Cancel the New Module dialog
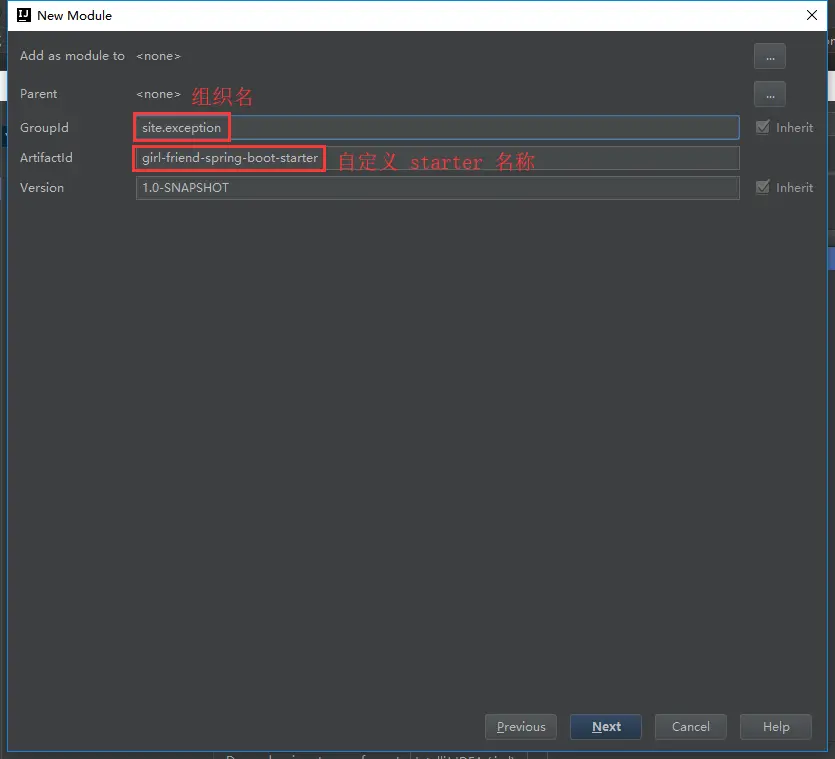Screen dimensions: 835x759 [x=690, y=727]
